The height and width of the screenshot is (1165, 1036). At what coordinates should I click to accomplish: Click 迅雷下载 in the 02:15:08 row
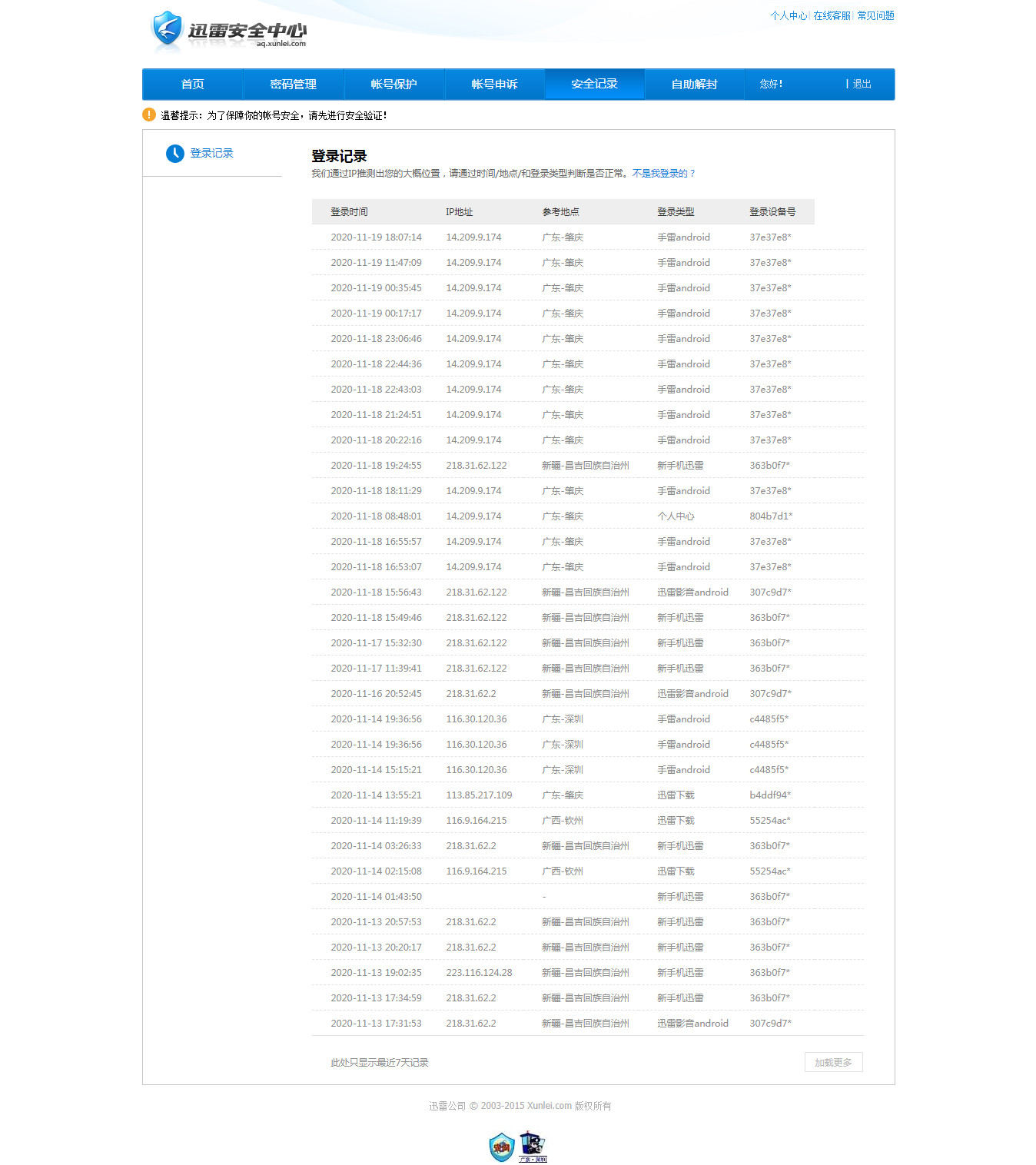[x=676, y=871]
